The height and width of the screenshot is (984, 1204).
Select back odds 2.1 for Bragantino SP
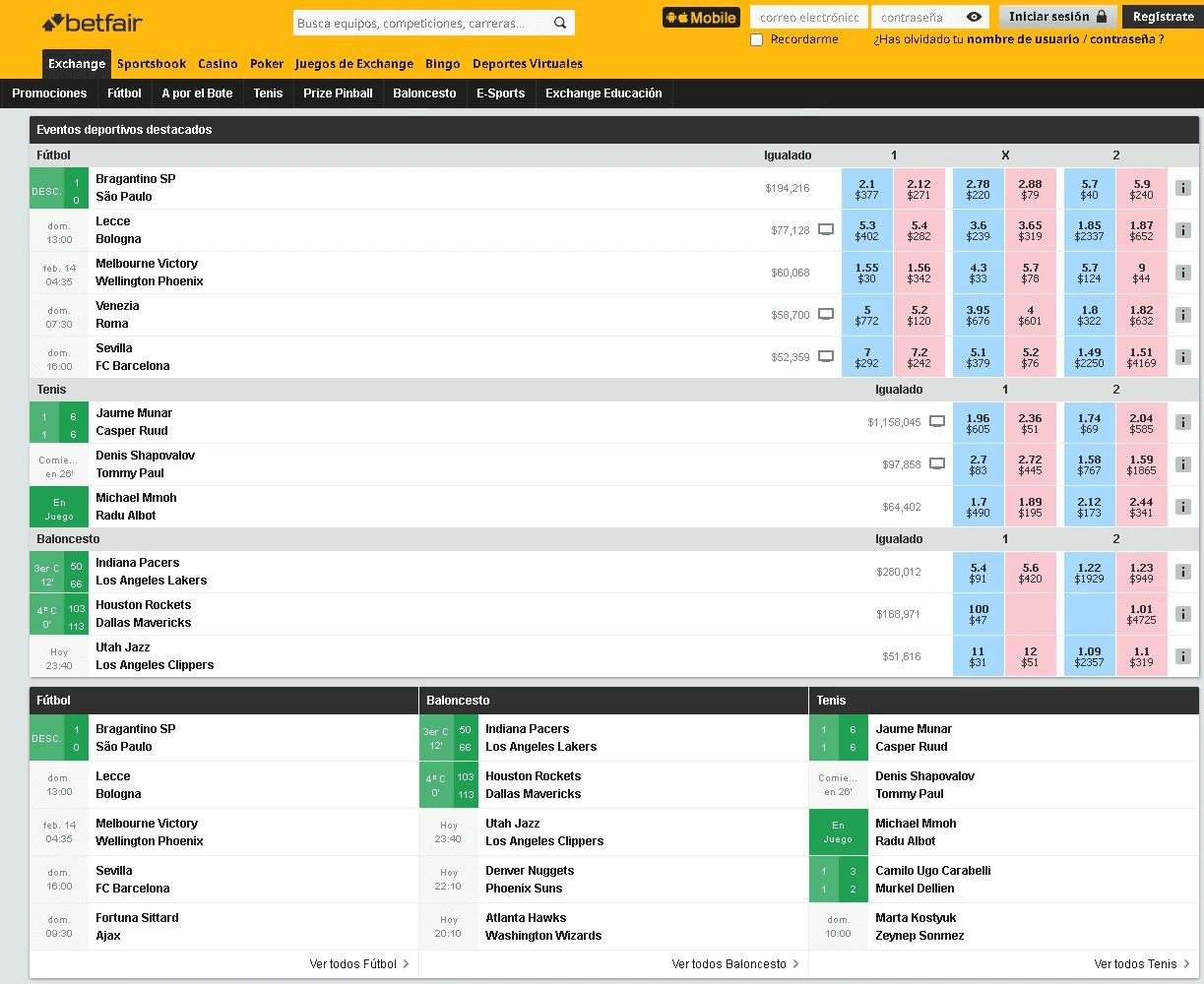pos(866,189)
